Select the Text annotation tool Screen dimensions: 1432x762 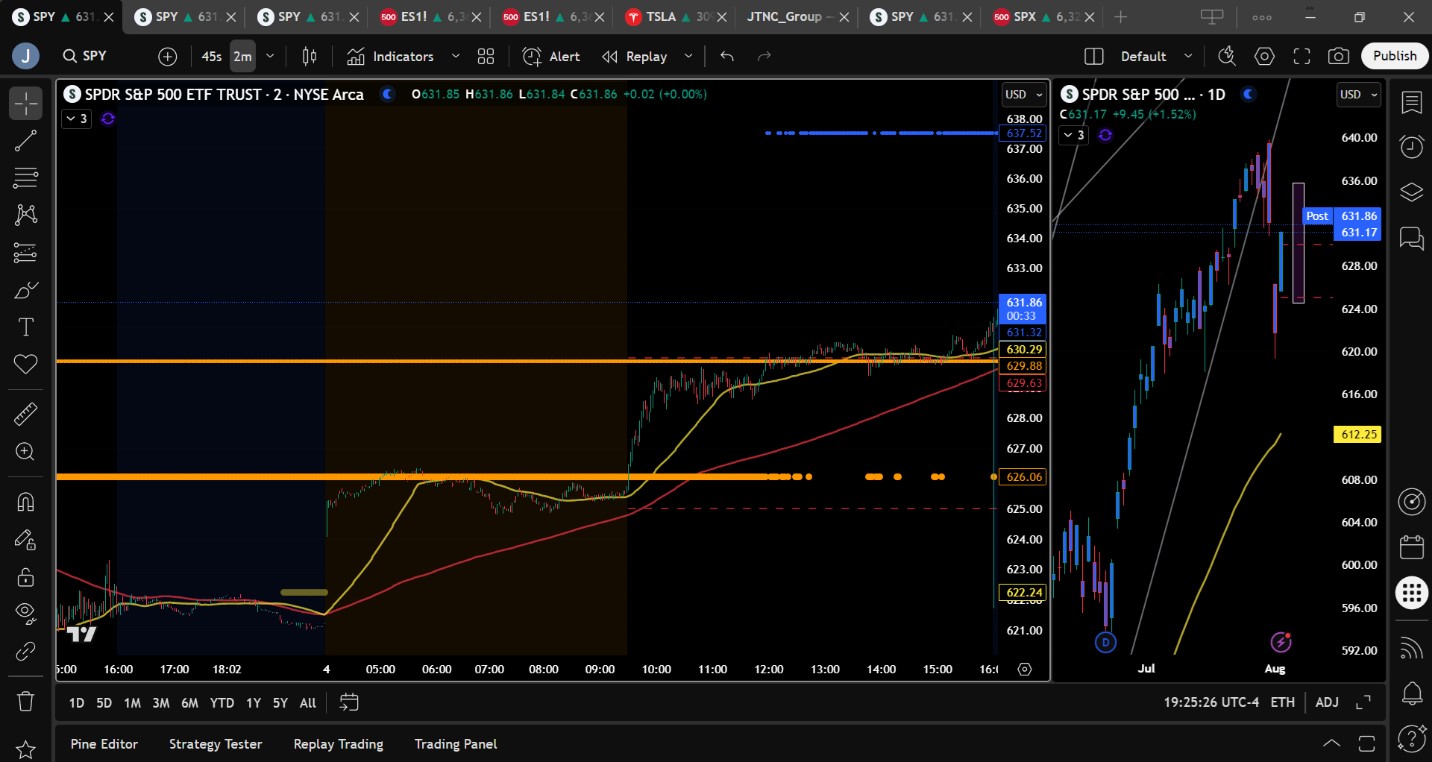[x=26, y=327]
